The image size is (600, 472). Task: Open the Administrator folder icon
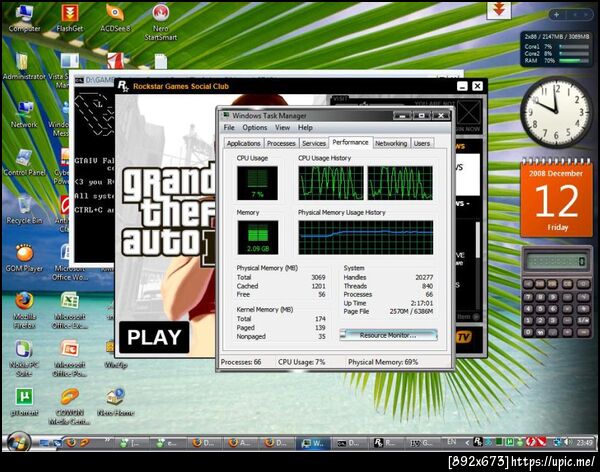pos(24,66)
